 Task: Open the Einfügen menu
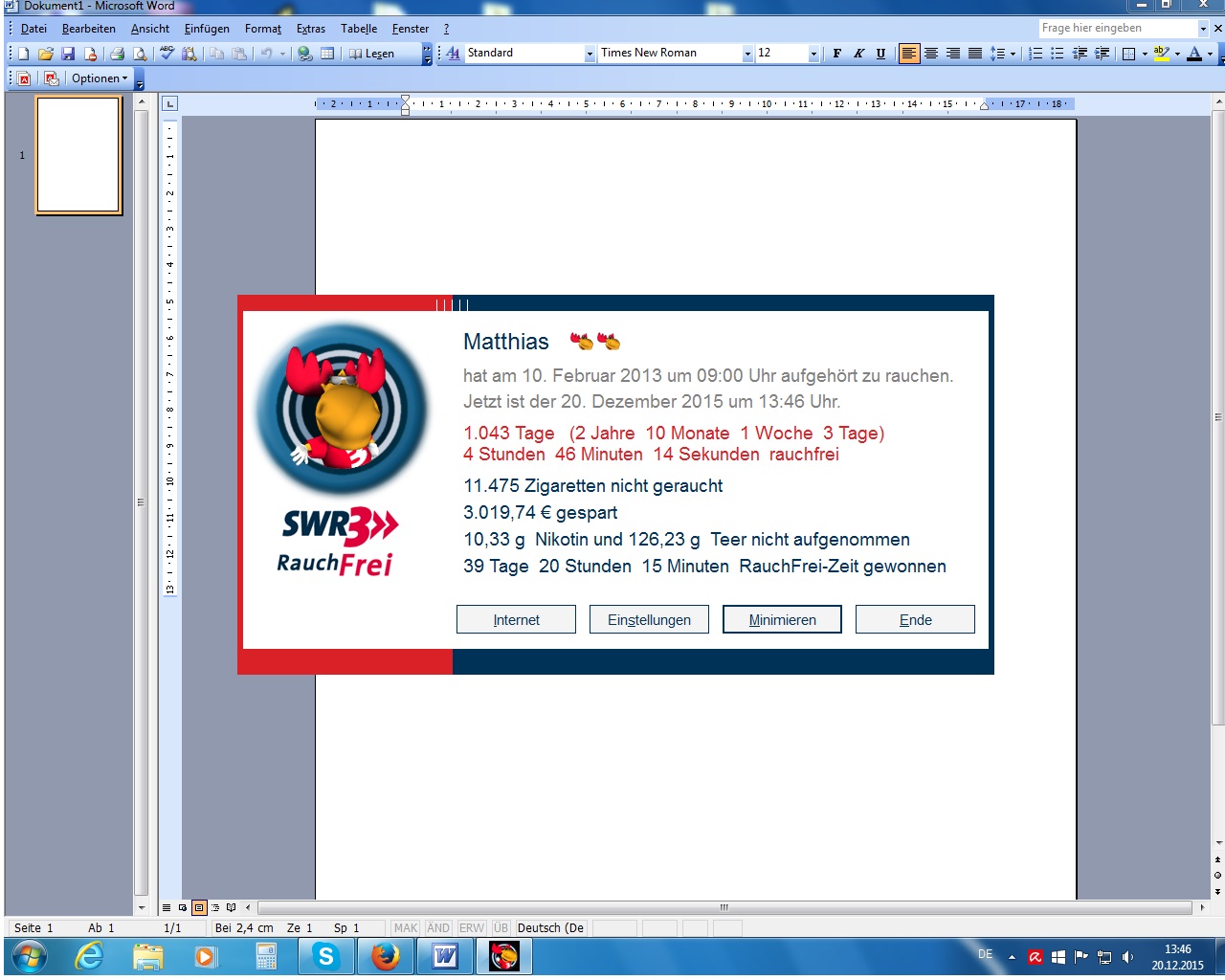(207, 29)
